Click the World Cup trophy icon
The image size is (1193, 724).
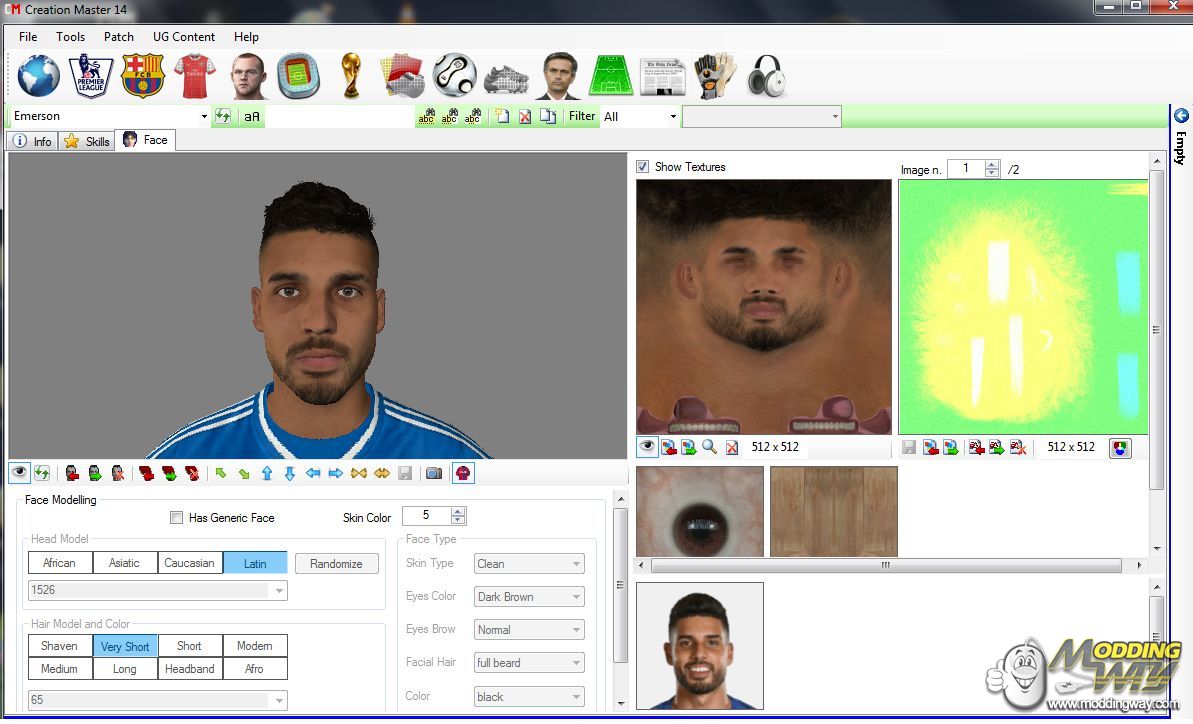(350, 76)
